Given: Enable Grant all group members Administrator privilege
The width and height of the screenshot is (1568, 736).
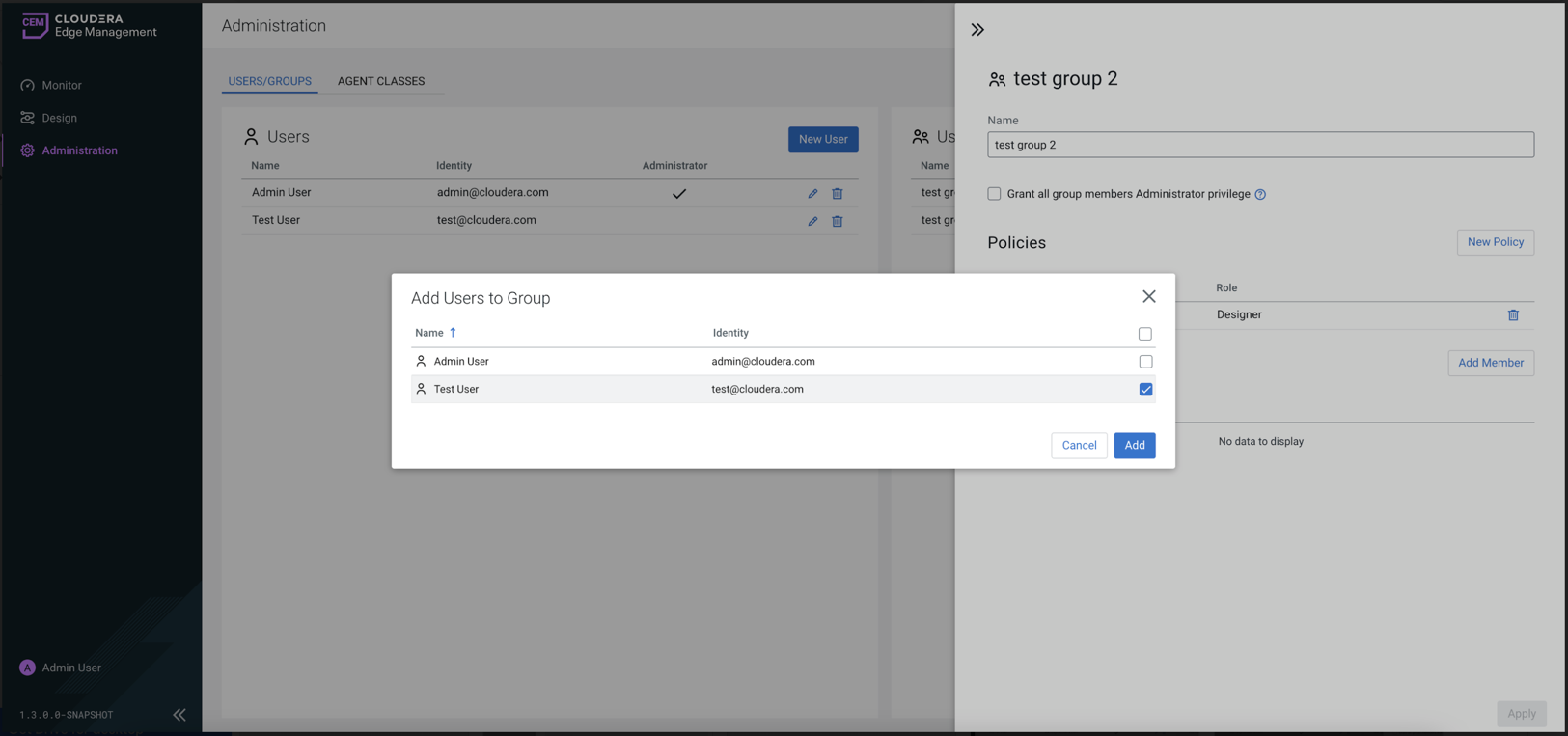Looking at the screenshot, I should pos(994,194).
